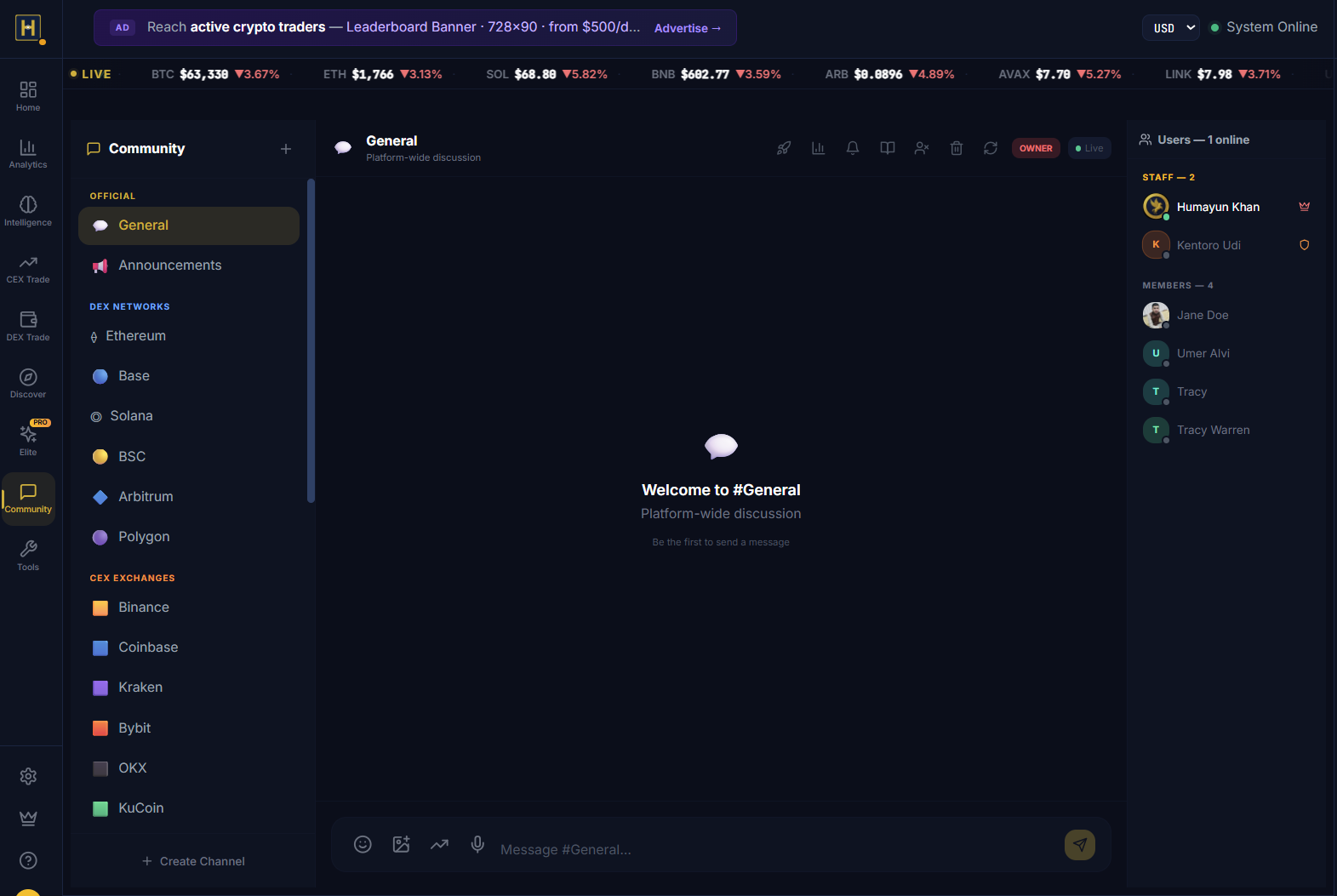This screenshot has width=1337, height=896.
Task: Click Jane Doe's avatar photo
Action: [x=1156, y=315]
